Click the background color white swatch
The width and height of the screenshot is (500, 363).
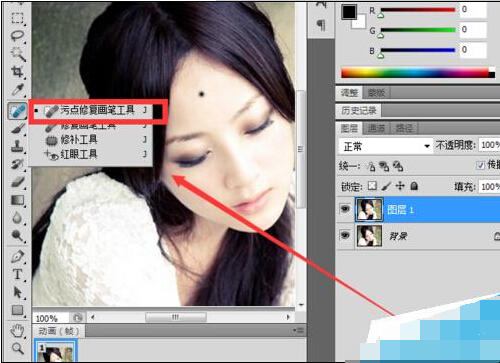[x=361, y=23]
